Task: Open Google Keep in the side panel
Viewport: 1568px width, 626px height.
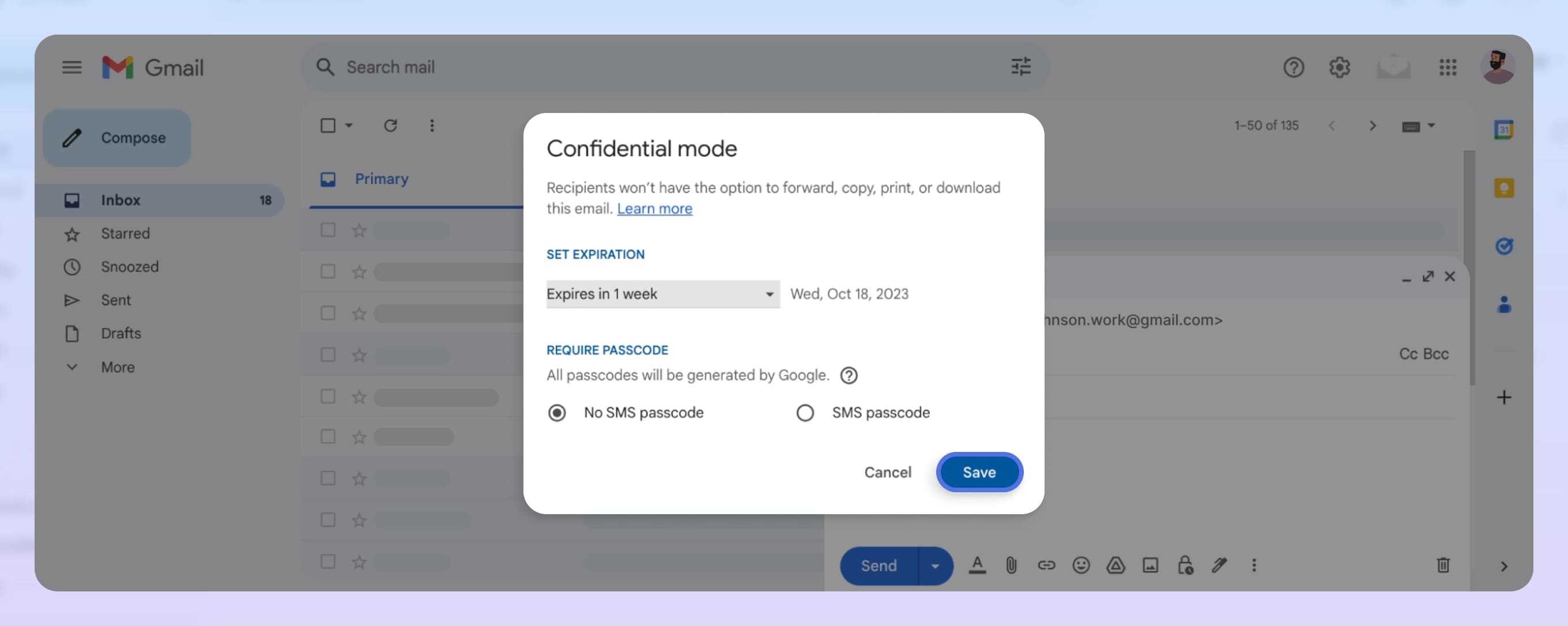Action: coord(1503,188)
